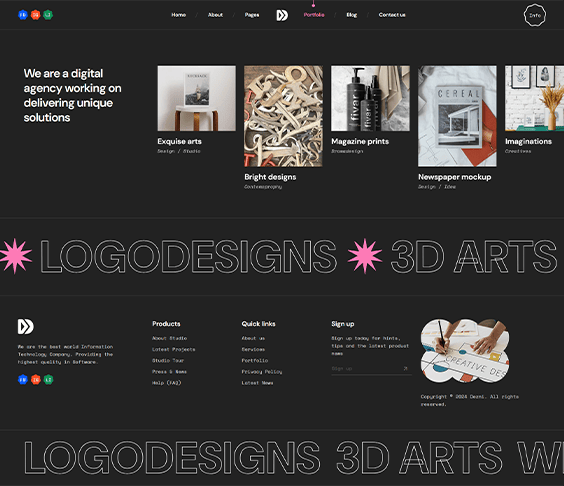Open the circular Info button
This screenshot has height=486, width=564.
[535, 15]
